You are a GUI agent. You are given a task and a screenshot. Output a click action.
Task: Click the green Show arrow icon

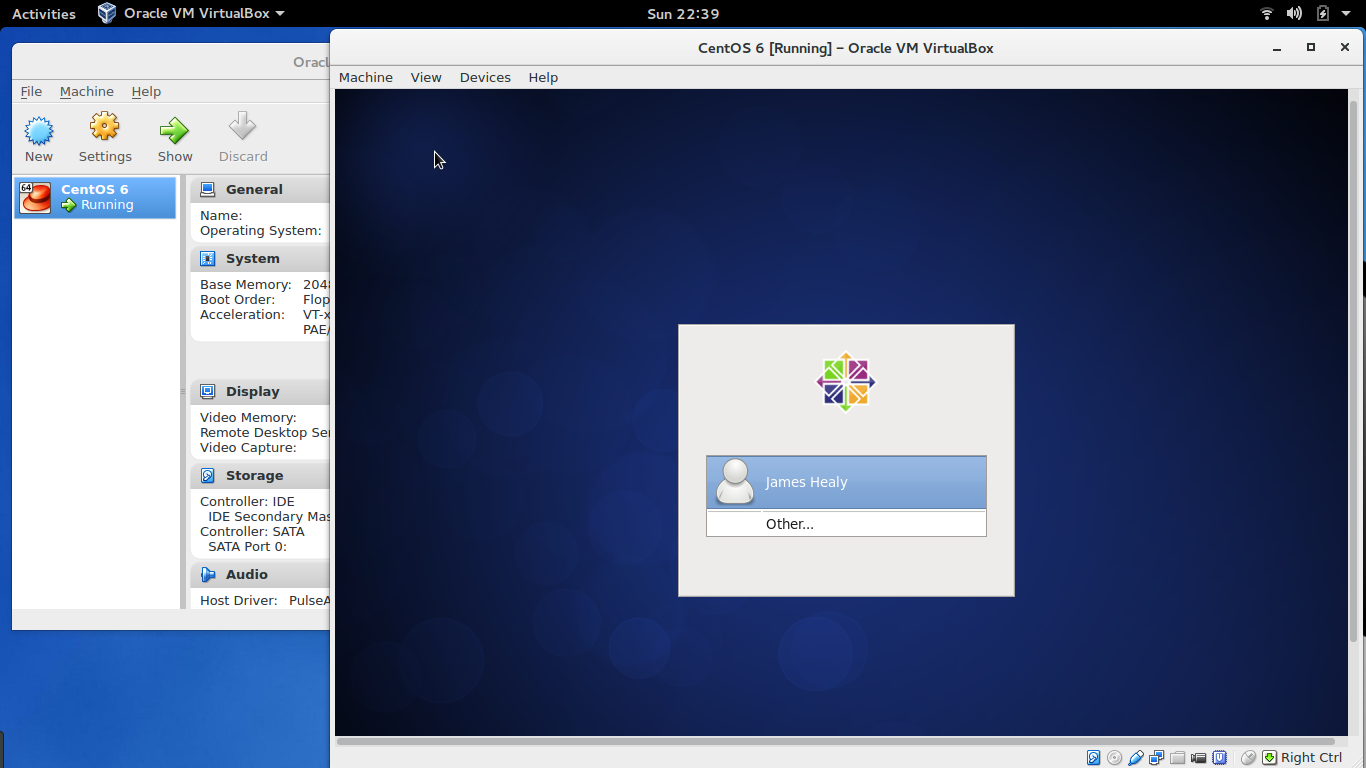tap(174, 130)
